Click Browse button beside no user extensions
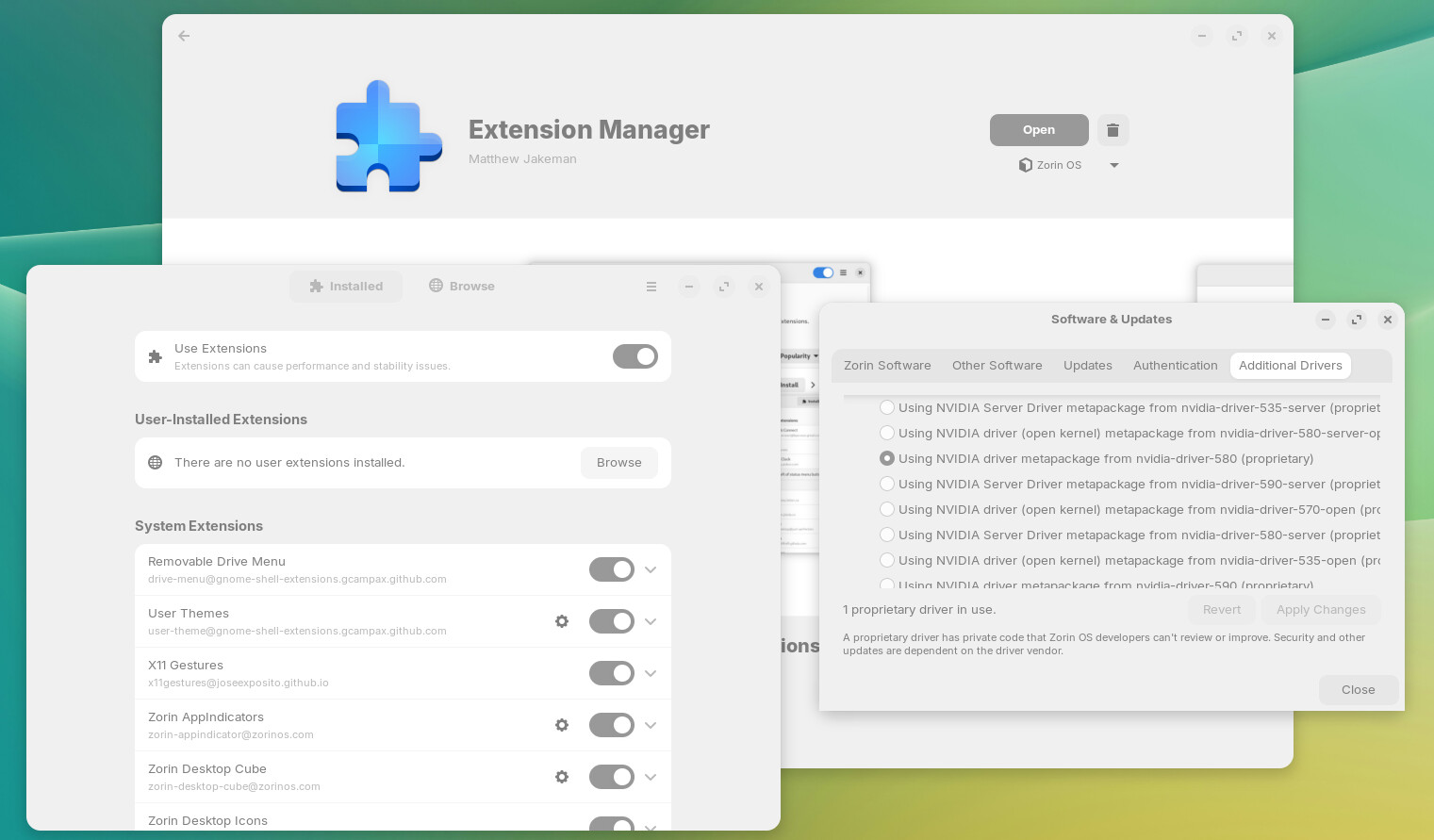The width and height of the screenshot is (1434, 840). click(x=618, y=463)
